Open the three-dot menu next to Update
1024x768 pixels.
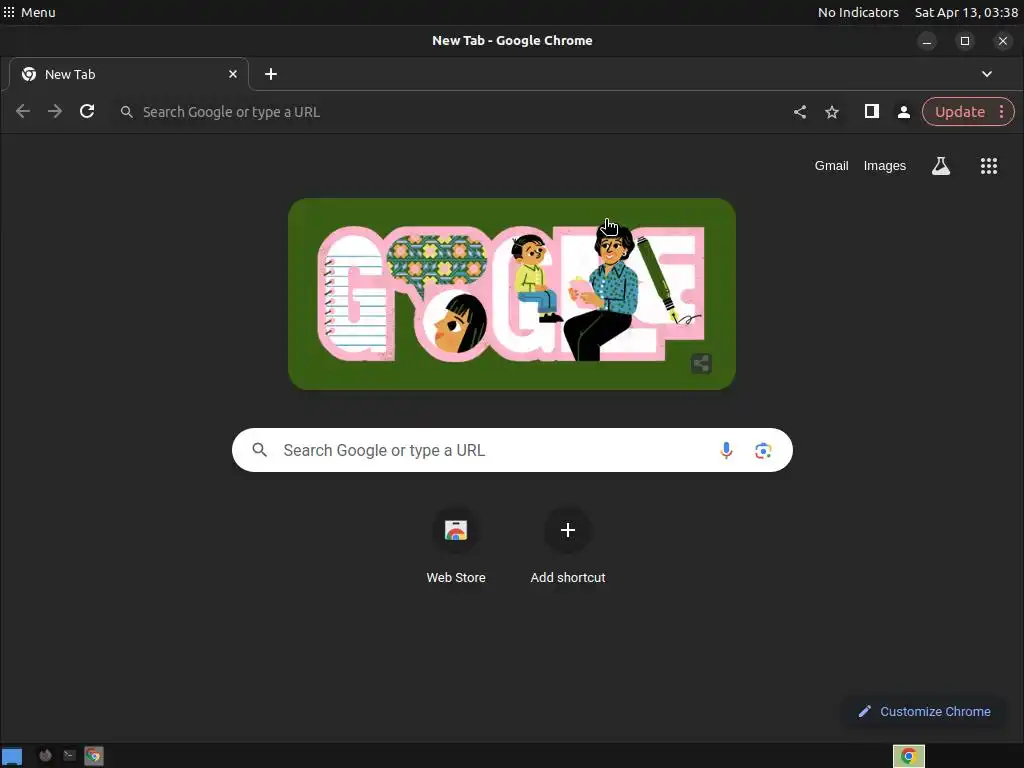click(x=1001, y=112)
